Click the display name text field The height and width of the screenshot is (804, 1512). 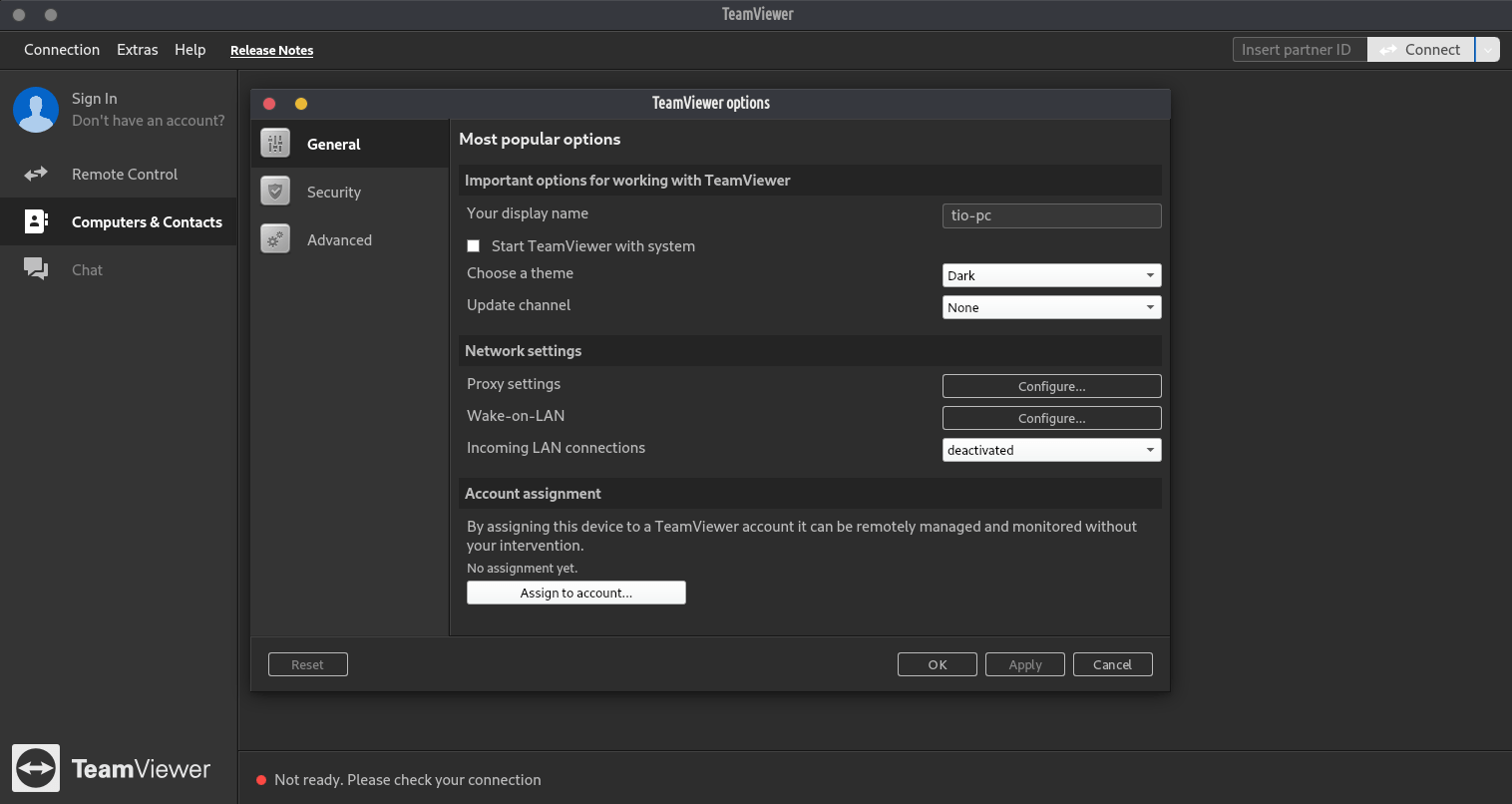click(x=1051, y=215)
